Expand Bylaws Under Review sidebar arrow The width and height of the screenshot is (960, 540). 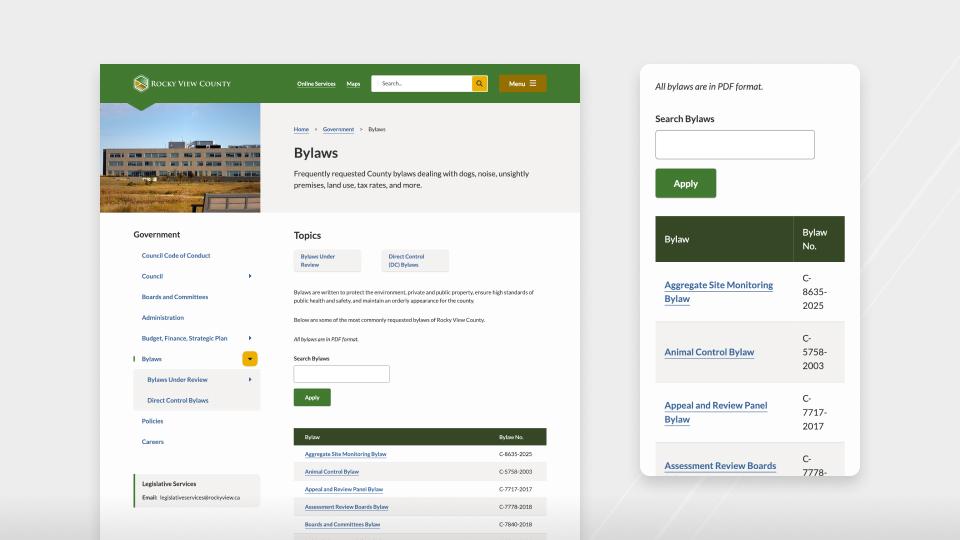[x=250, y=380]
